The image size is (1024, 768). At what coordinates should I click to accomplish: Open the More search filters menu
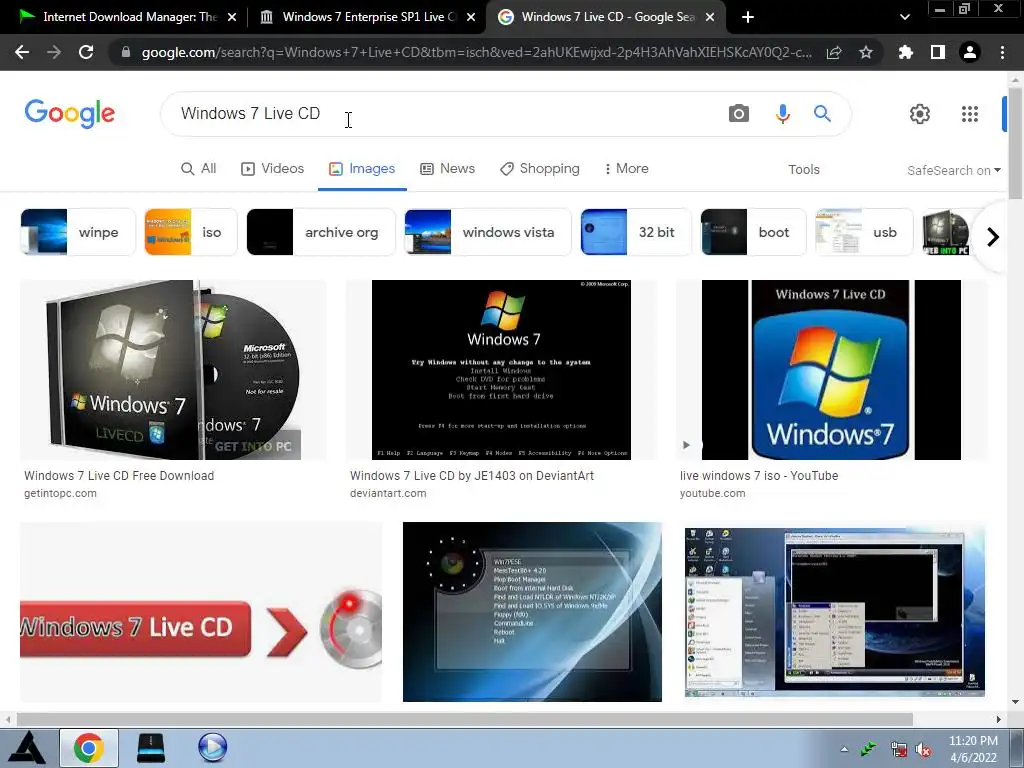pos(626,168)
